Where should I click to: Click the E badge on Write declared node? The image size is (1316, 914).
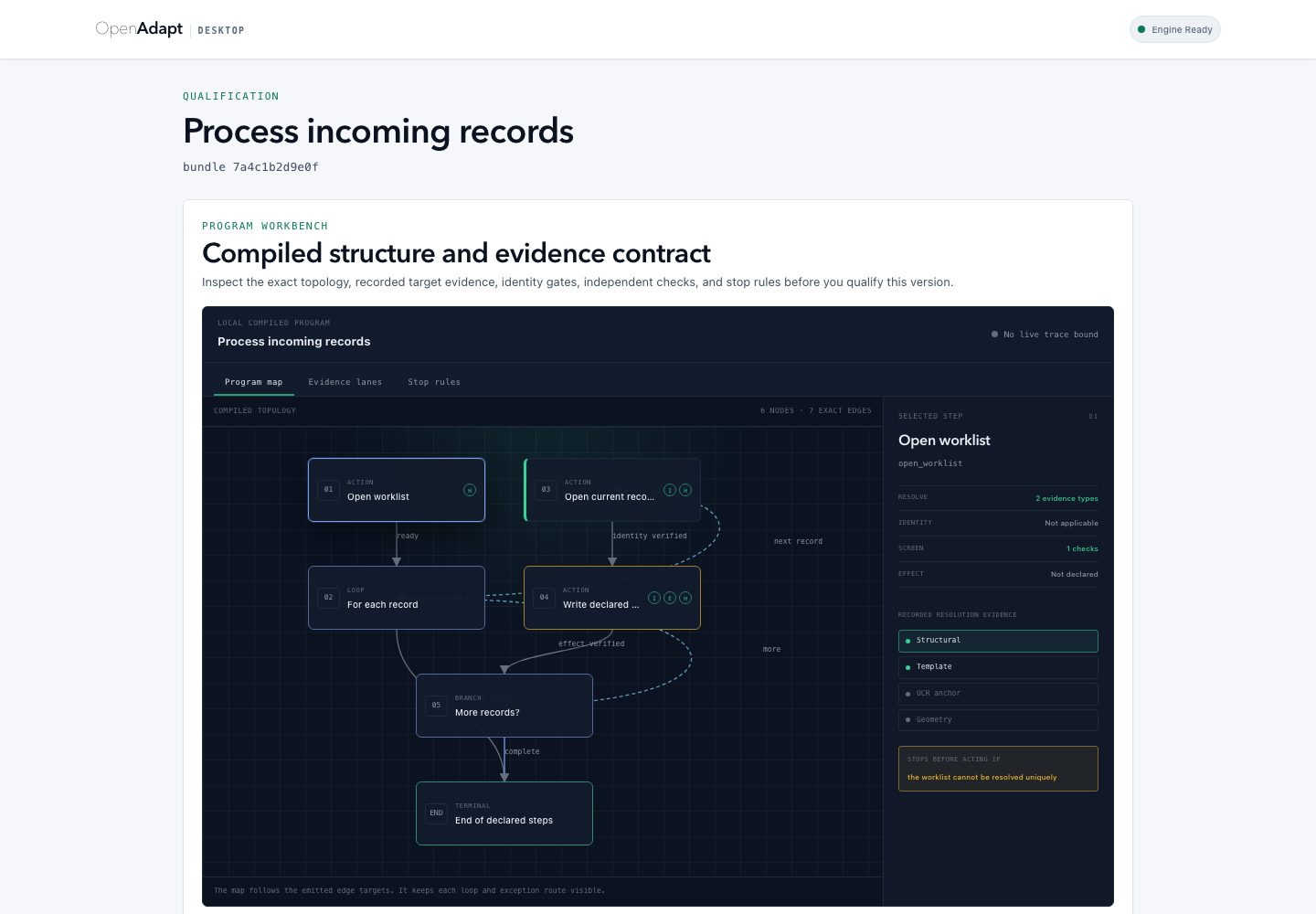pyautogui.click(x=670, y=598)
